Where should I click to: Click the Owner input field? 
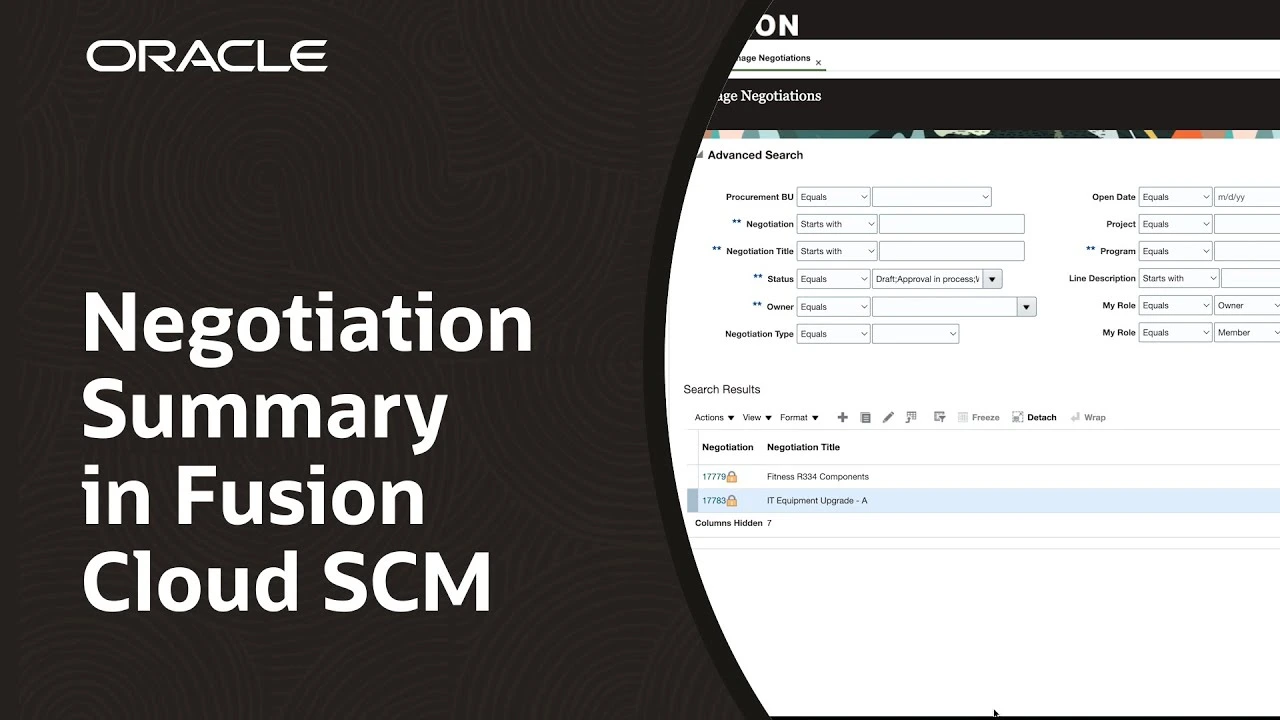(945, 307)
